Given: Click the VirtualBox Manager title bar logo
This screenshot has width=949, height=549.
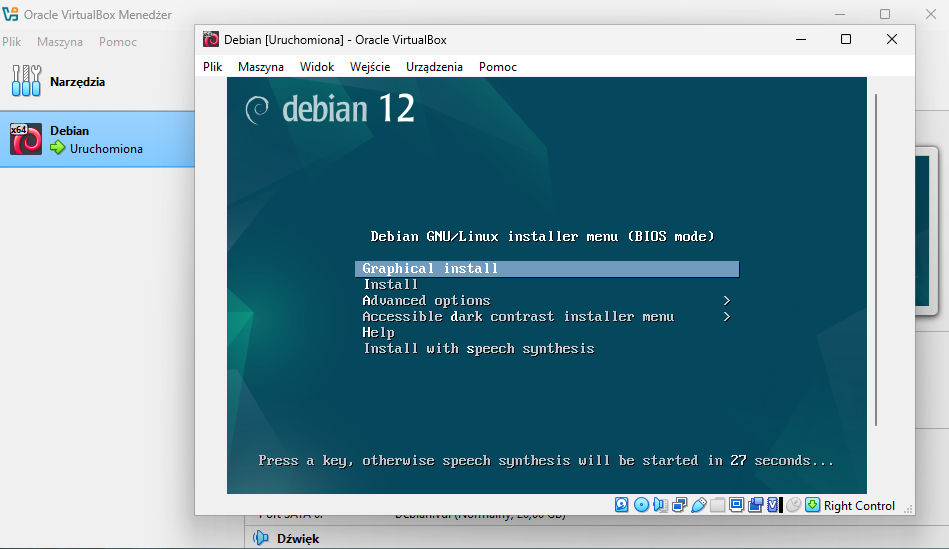Looking at the screenshot, I should click(x=10, y=14).
